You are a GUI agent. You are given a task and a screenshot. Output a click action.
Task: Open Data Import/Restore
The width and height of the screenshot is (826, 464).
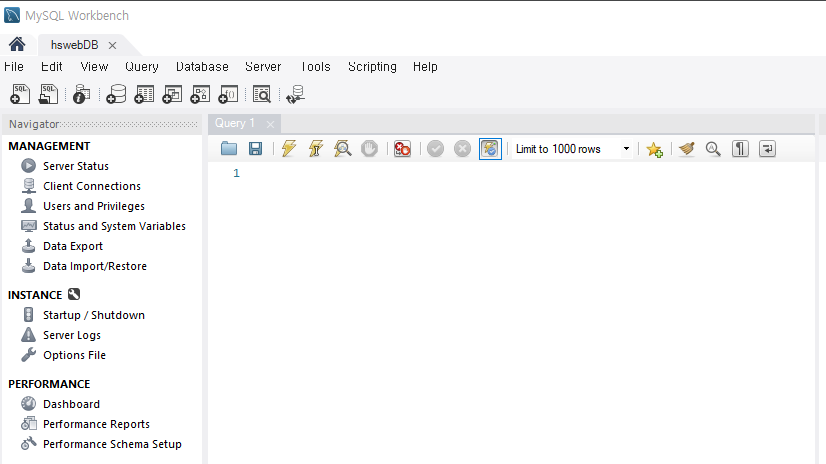(x=95, y=266)
